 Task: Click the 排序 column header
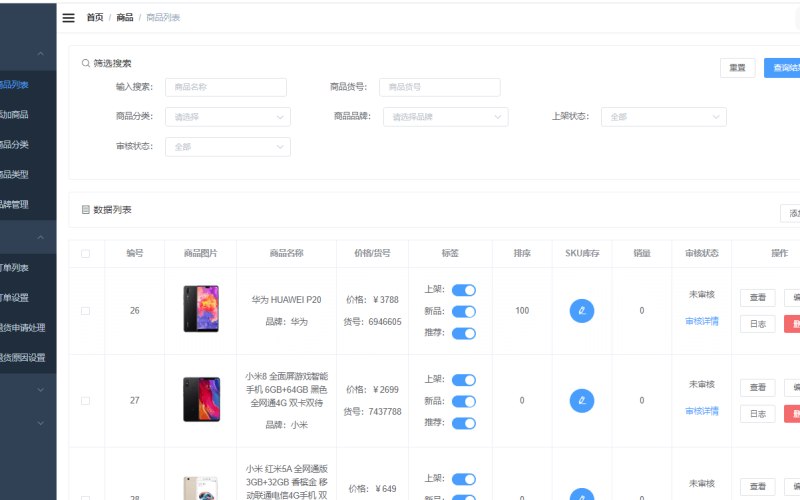pos(522,253)
